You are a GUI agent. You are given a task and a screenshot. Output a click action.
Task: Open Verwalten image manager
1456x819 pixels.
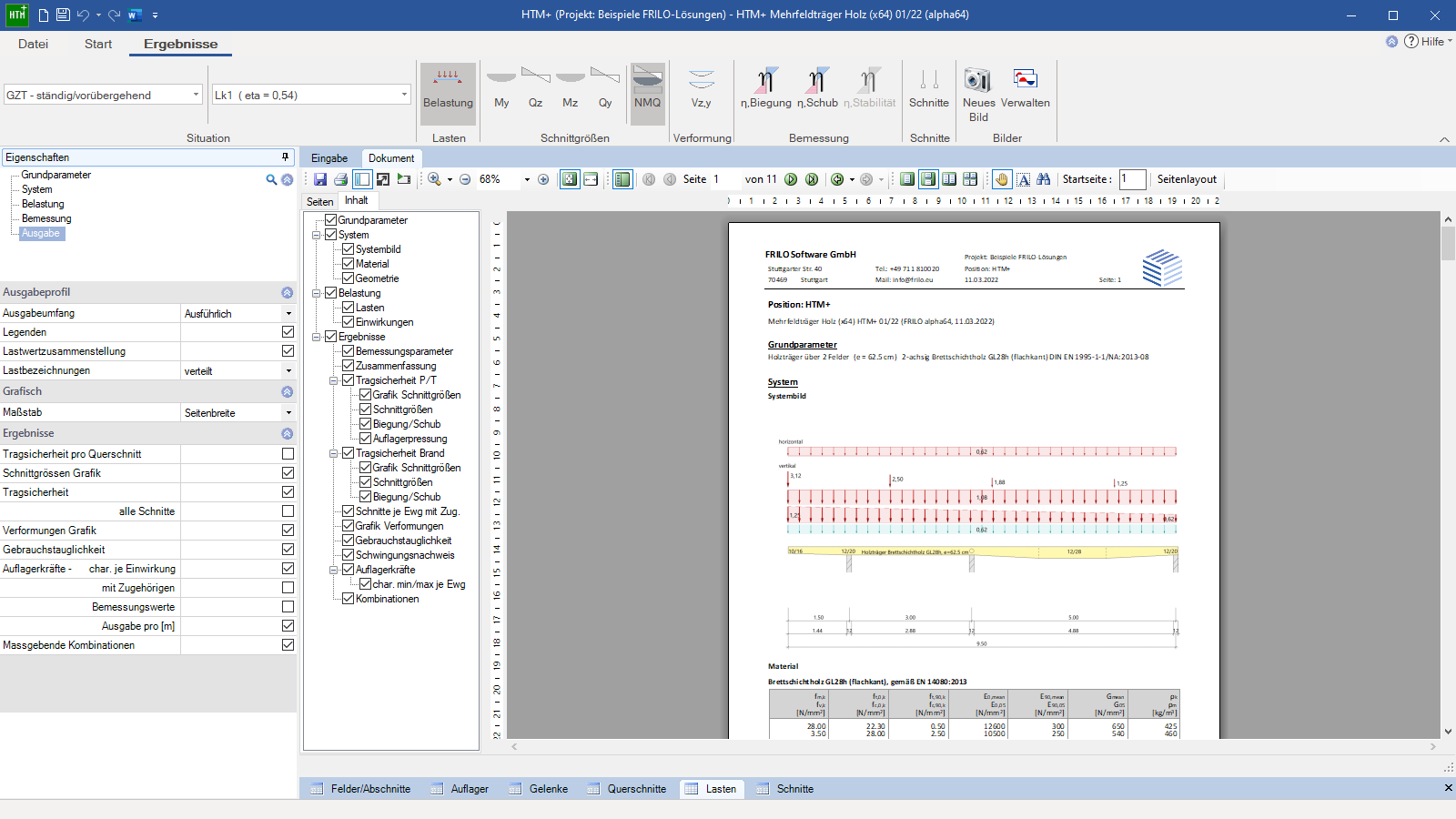click(x=1026, y=88)
